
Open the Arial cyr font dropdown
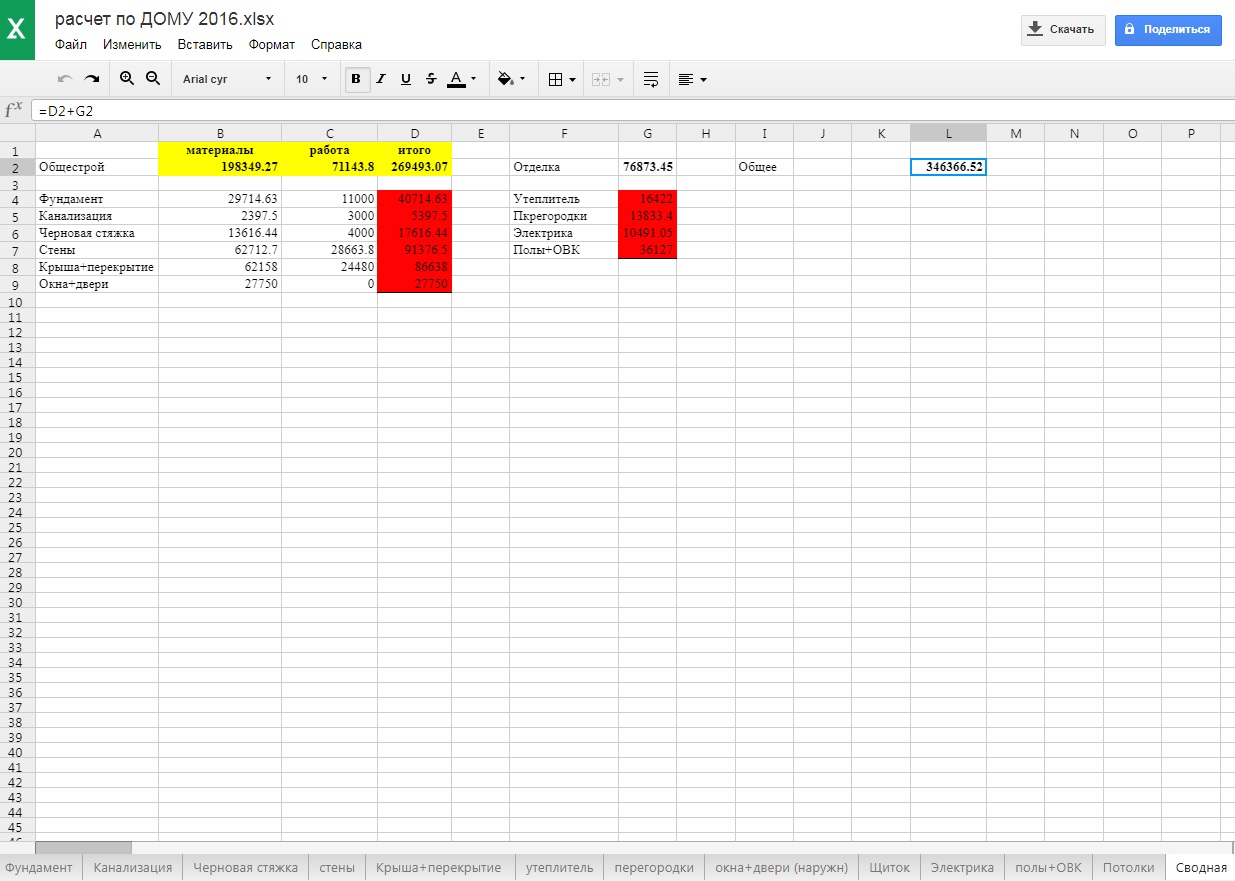pyautogui.click(x=227, y=79)
